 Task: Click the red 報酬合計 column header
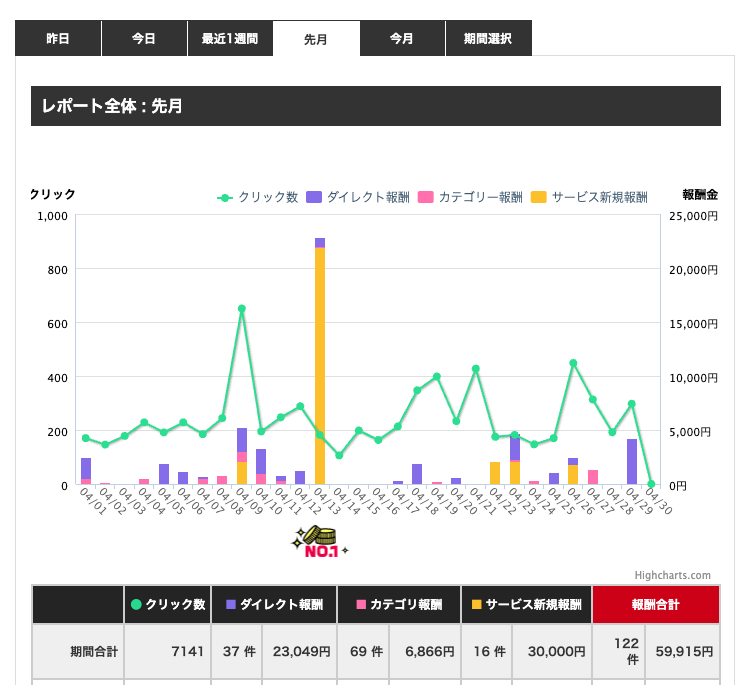[x=656, y=604]
